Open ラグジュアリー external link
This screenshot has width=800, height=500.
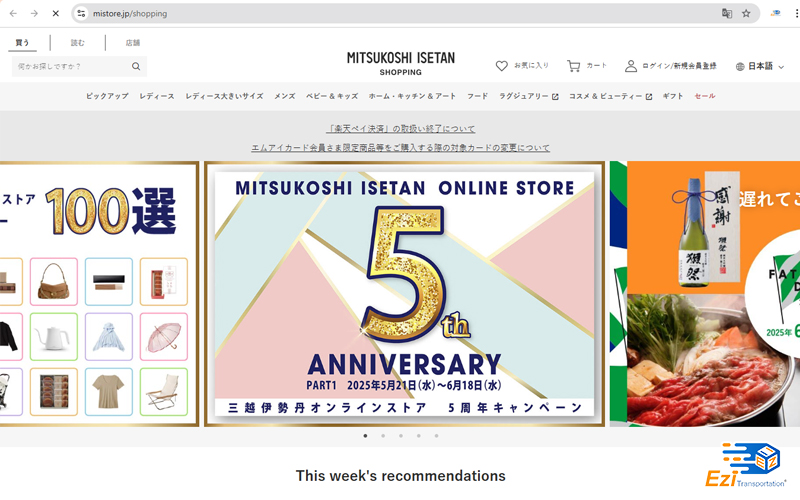(x=529, y=96)
